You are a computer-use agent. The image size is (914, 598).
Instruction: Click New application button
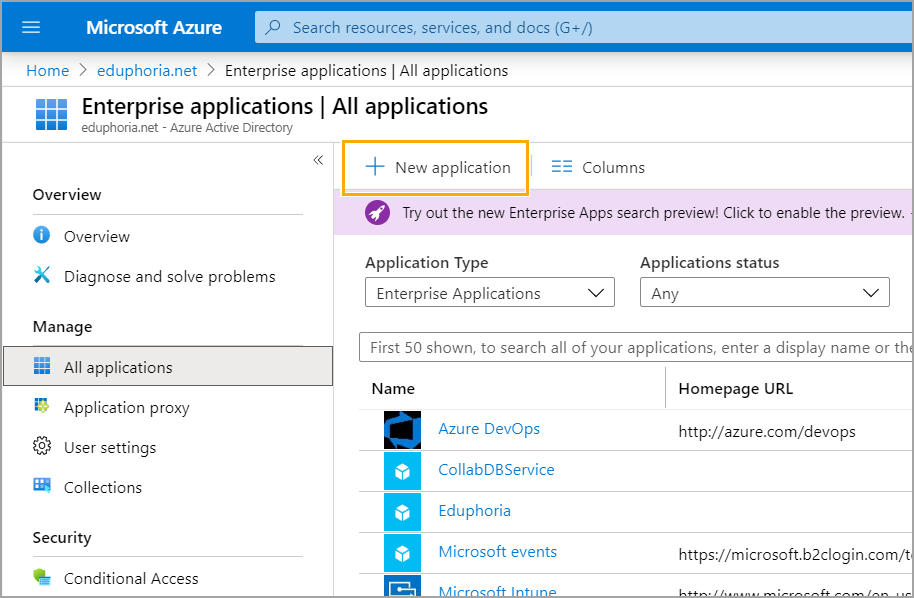437,167
